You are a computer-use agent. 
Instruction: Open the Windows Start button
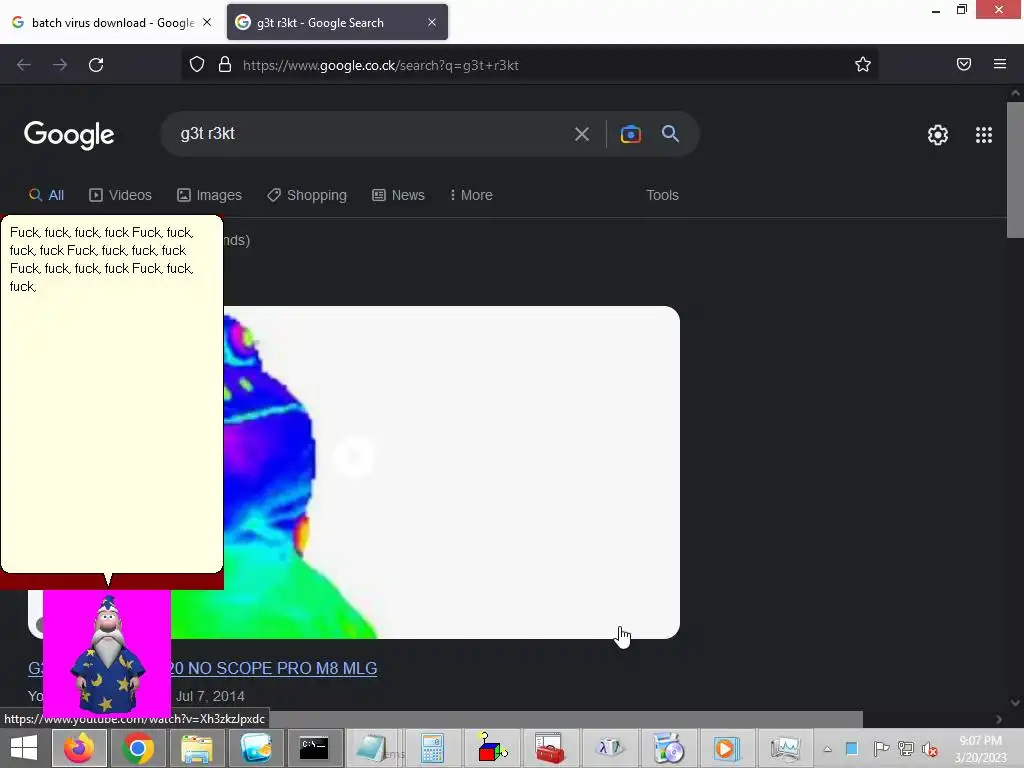pyautogui.click(x=24, y=748)
